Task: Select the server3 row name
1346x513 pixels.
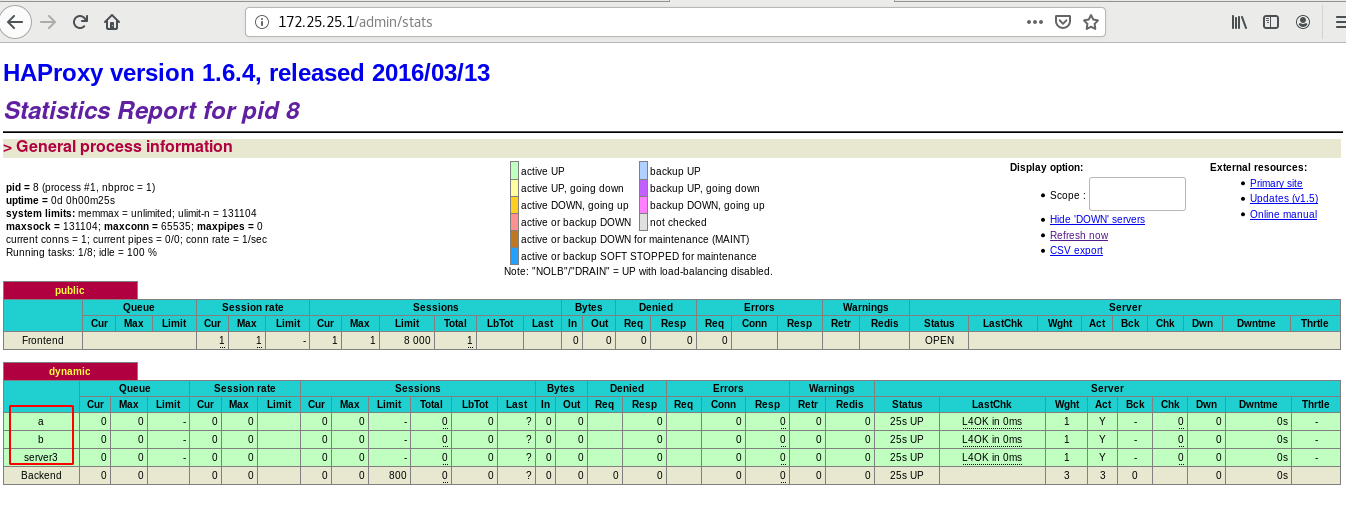Action: 41,457
